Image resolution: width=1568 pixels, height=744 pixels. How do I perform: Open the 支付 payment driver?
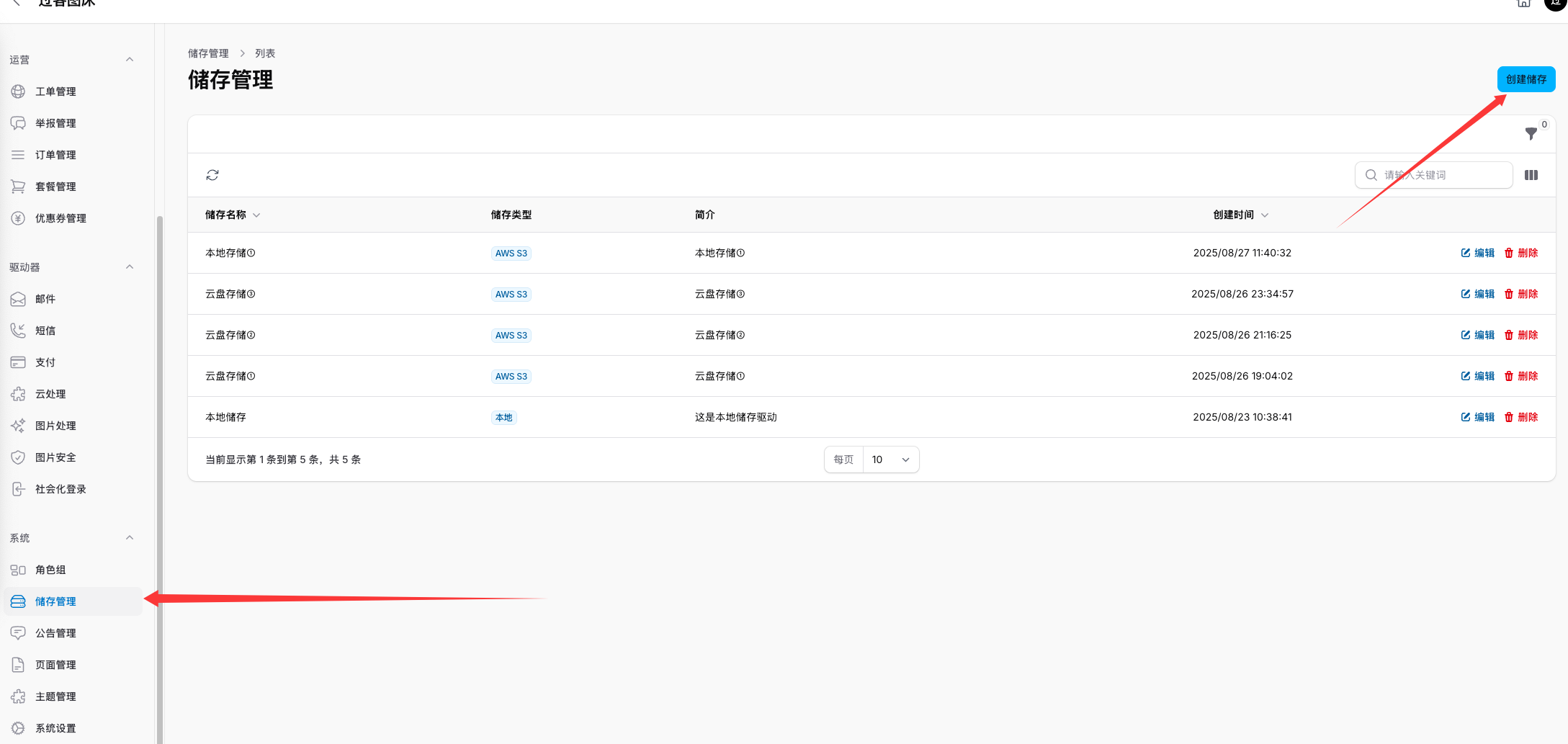point(45,362)
